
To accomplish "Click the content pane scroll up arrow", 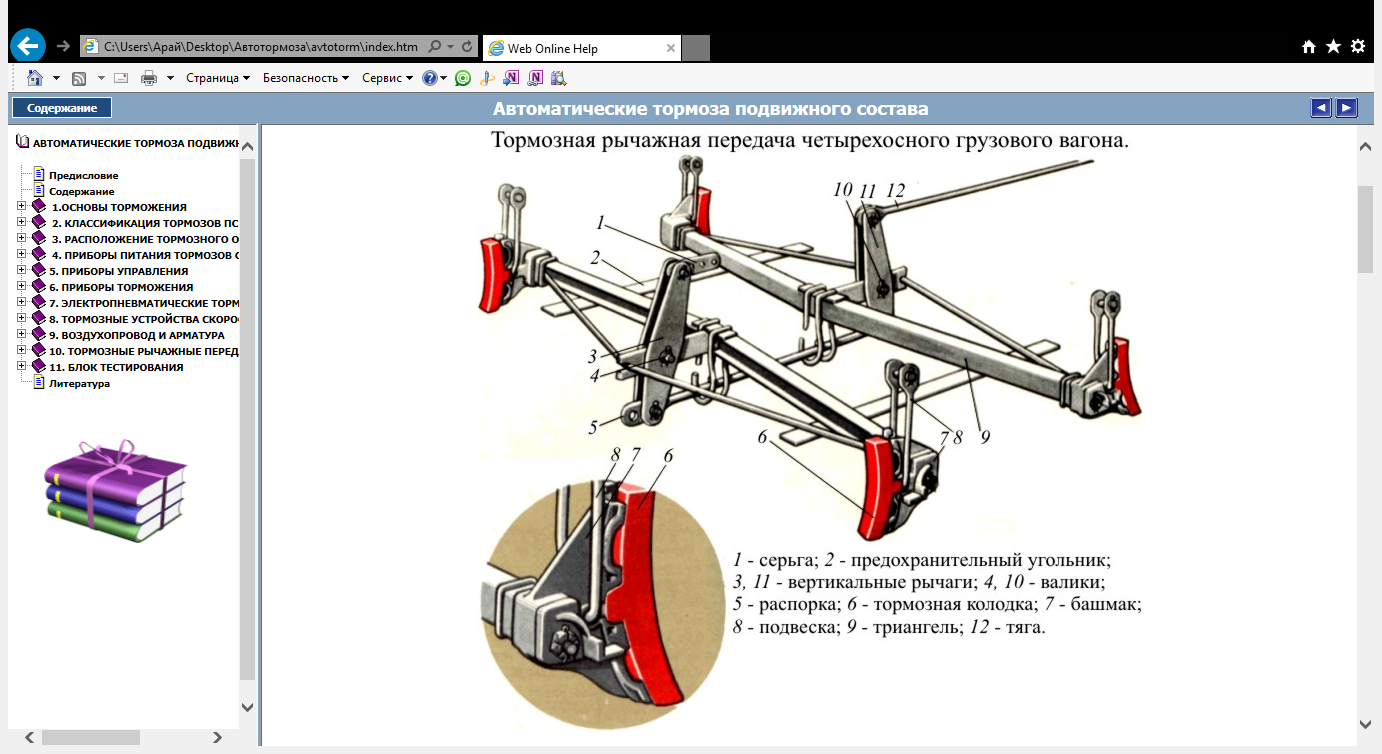I will pyautogui.click(x=1365, y=146).
